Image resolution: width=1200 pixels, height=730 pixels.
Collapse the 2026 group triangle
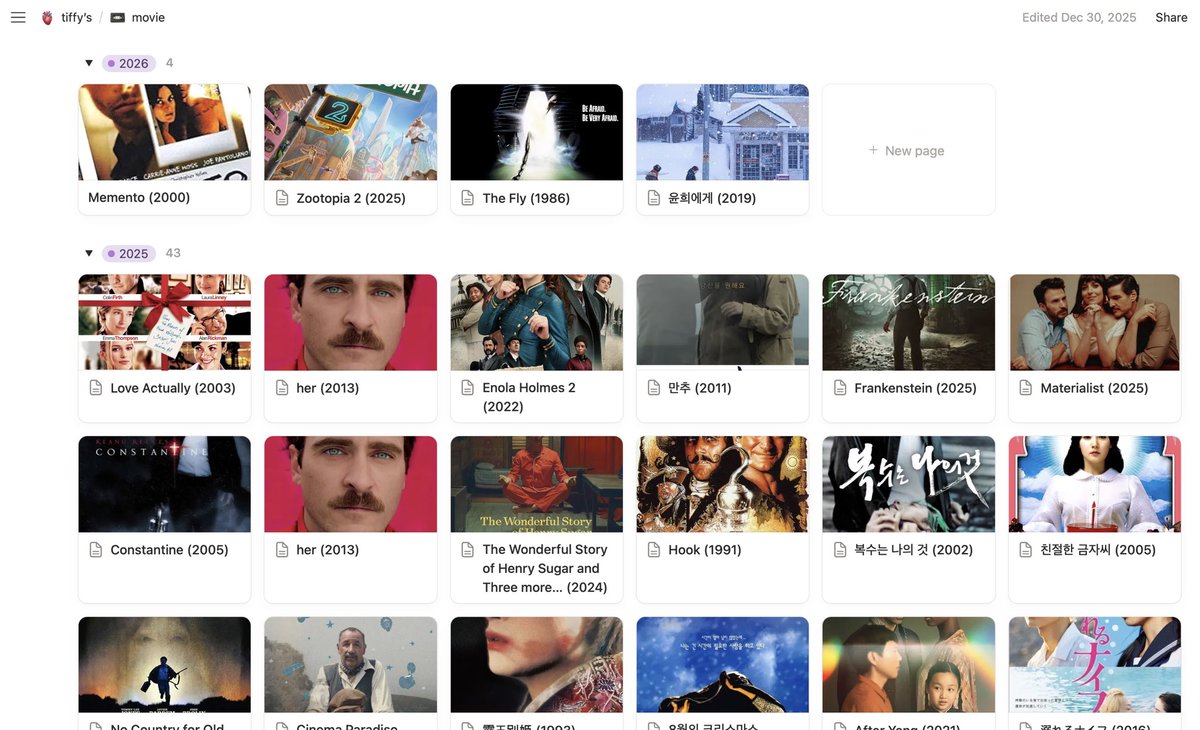(89, 63)
